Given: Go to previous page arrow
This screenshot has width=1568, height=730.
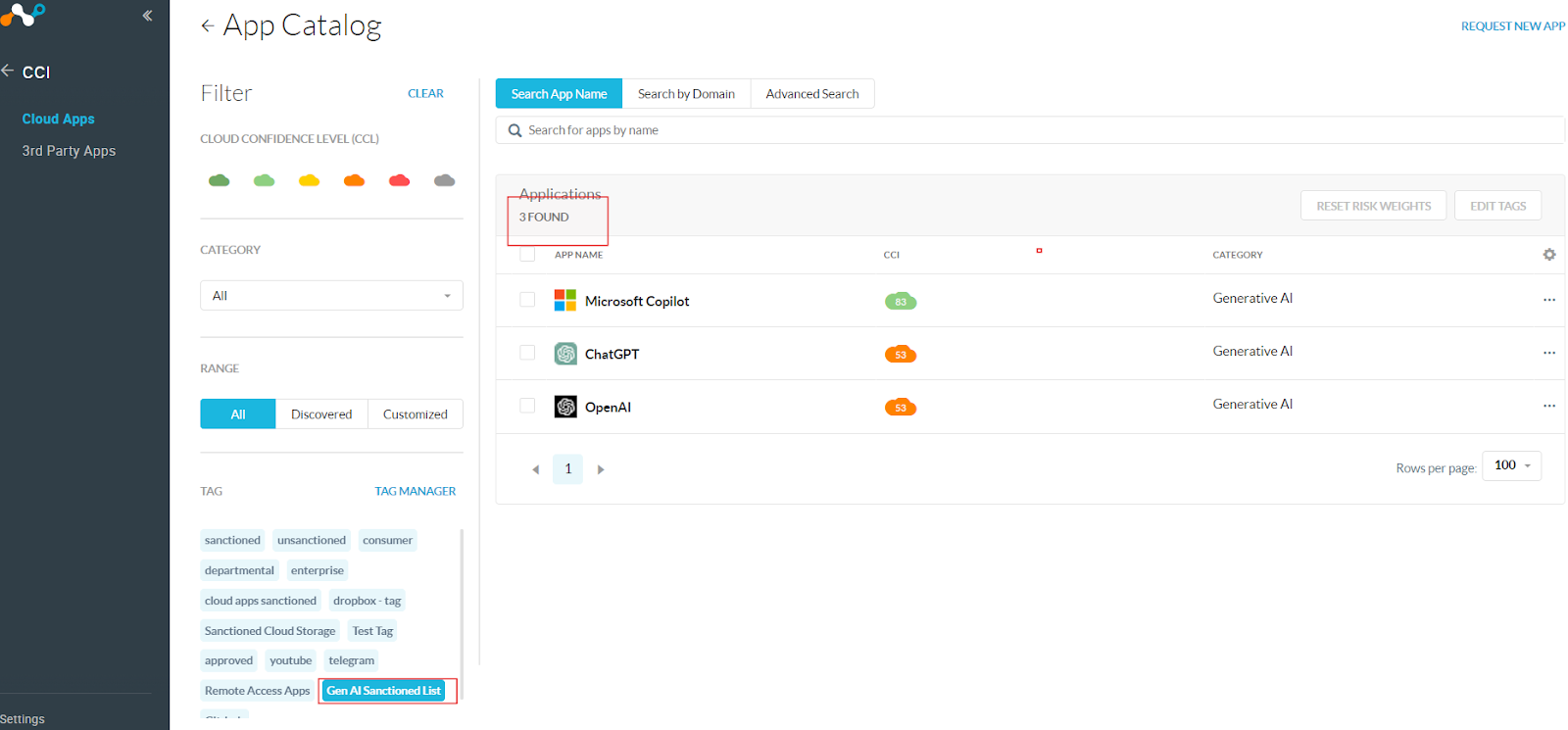Looking at the screenshot, I should 536,469.
